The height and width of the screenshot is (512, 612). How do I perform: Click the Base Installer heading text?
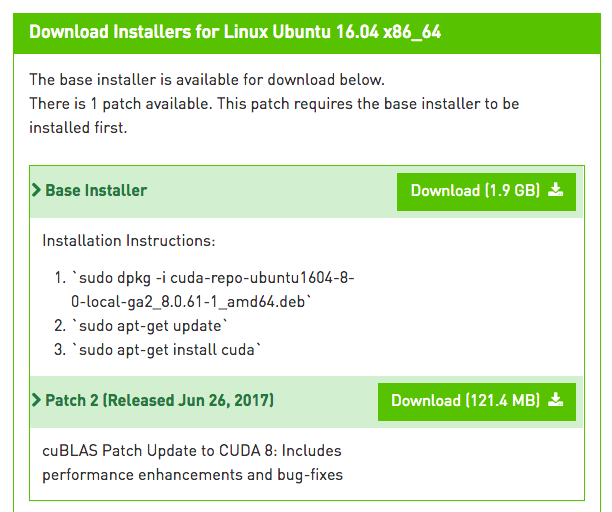pyautogui.click(x=96, y=190)
